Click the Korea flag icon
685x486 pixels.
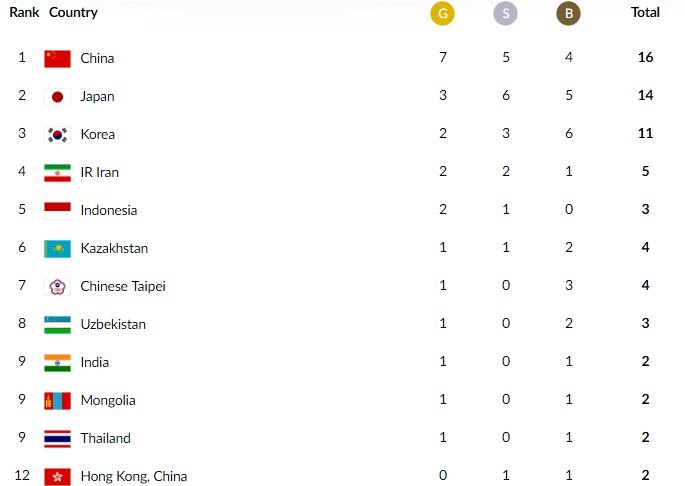click(57, 134)
